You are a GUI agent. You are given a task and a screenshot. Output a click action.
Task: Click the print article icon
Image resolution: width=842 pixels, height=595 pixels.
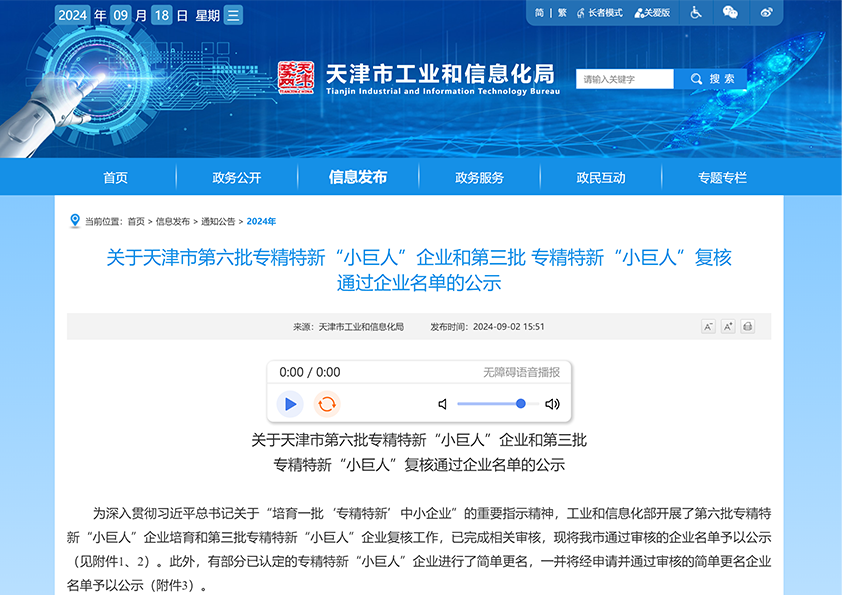[x=747, y=326]
